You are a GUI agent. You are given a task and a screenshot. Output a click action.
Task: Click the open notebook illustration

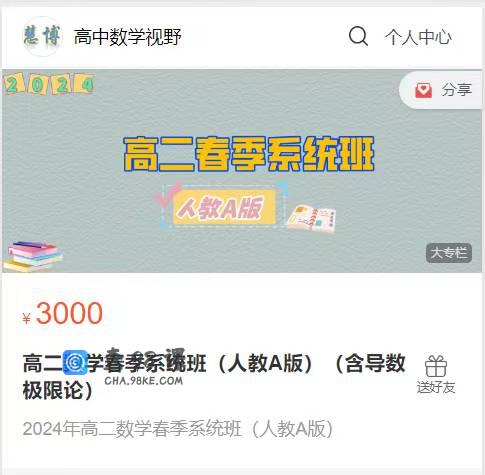311,218
